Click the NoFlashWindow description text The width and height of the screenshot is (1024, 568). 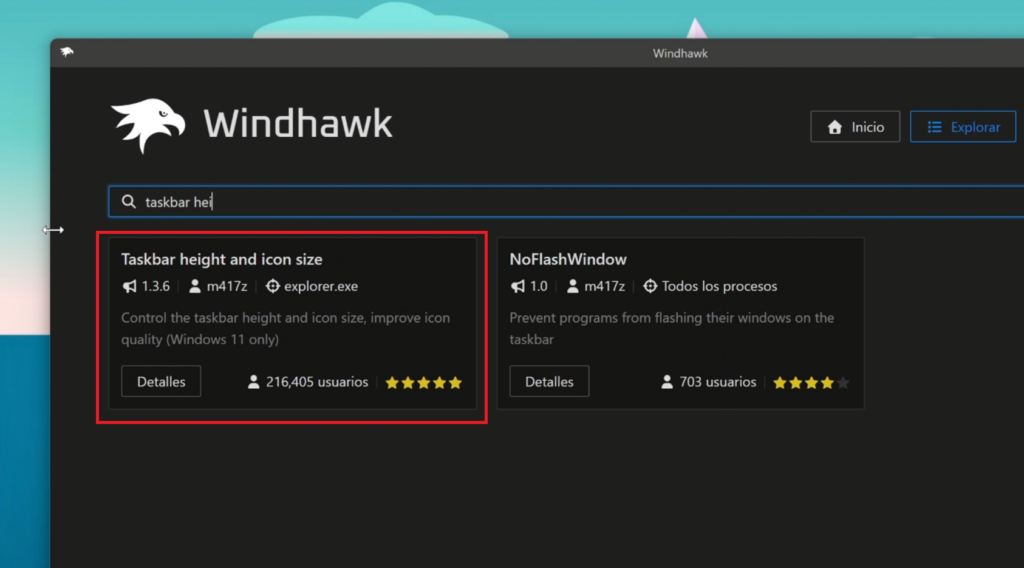671,328
